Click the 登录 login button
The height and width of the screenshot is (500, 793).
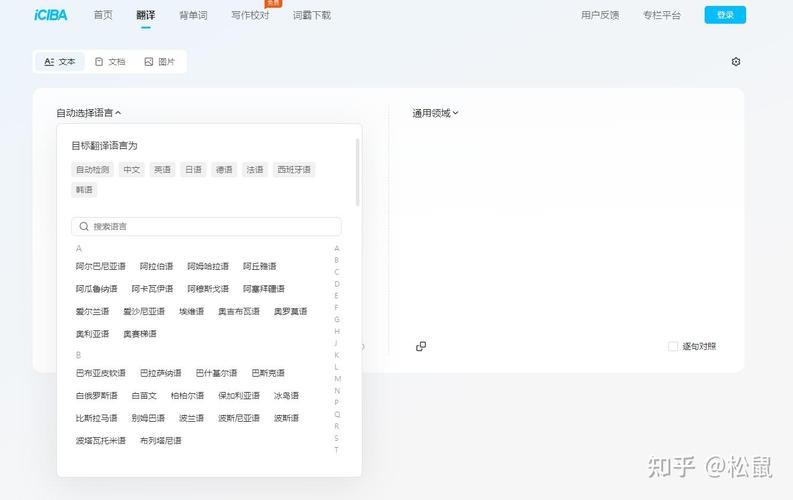(725, 15)
